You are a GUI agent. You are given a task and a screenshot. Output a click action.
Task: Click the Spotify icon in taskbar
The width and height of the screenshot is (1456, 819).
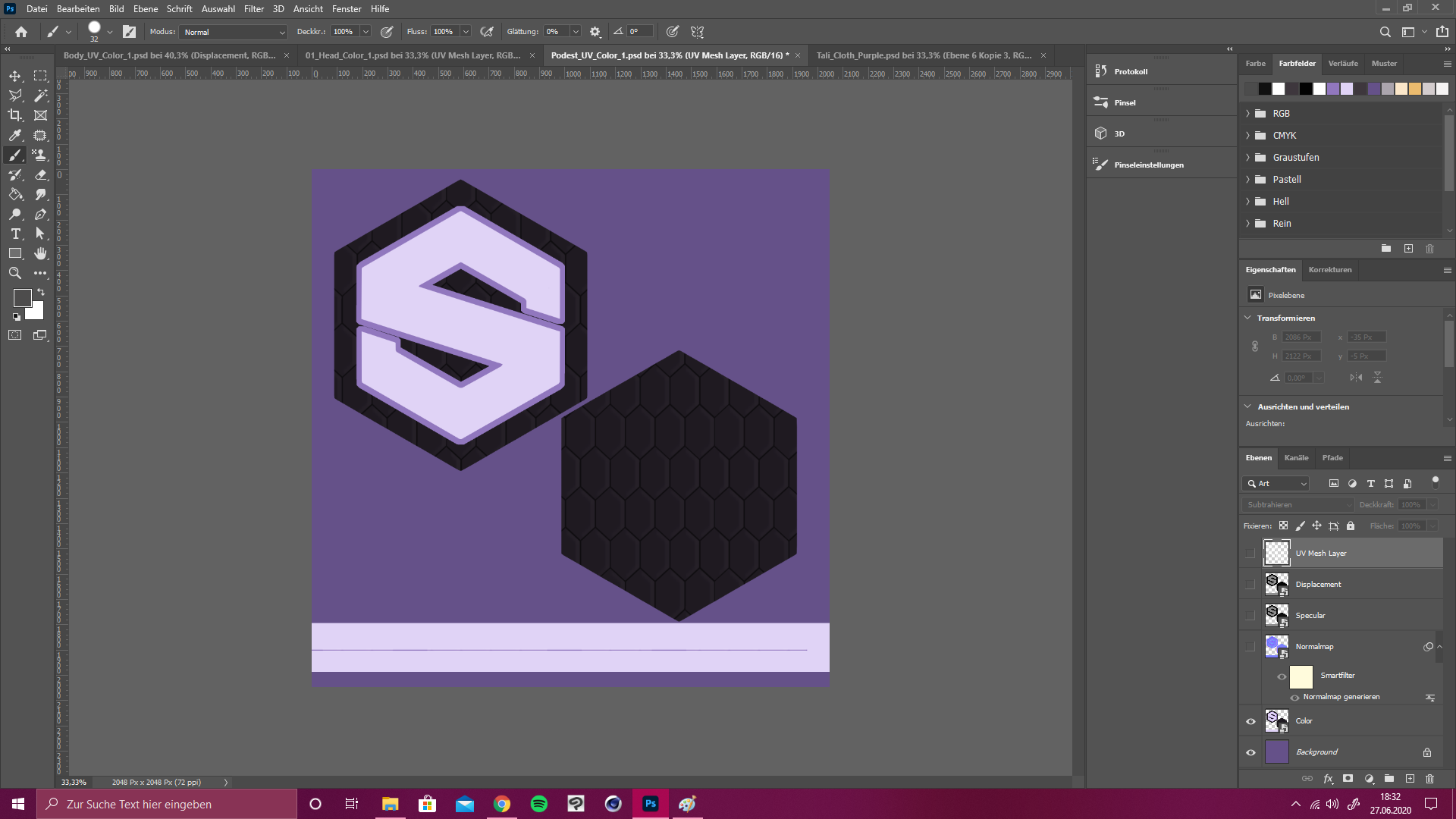539,804
